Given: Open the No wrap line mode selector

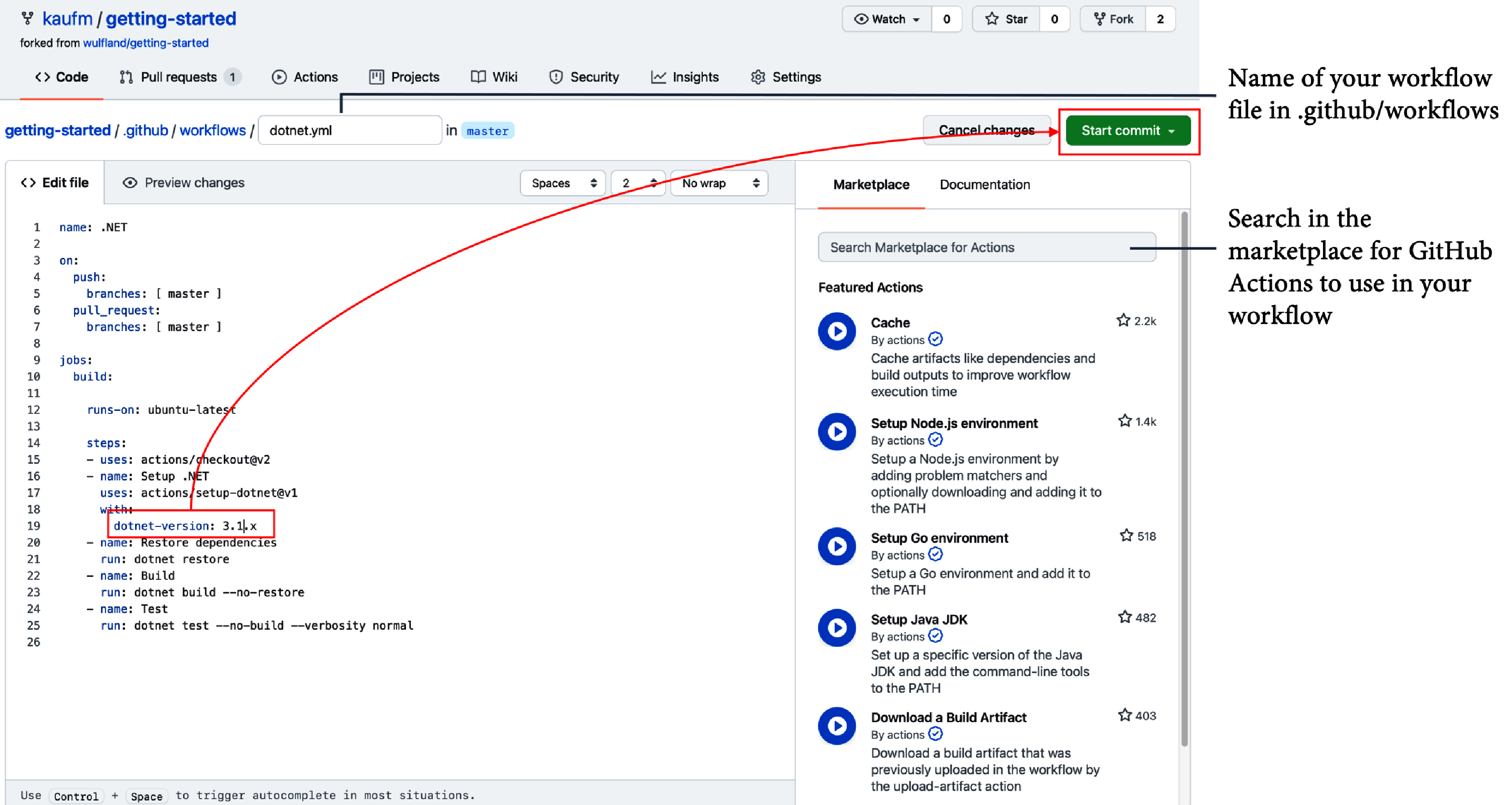Looking at the screenshot, I should coord(719,183).
